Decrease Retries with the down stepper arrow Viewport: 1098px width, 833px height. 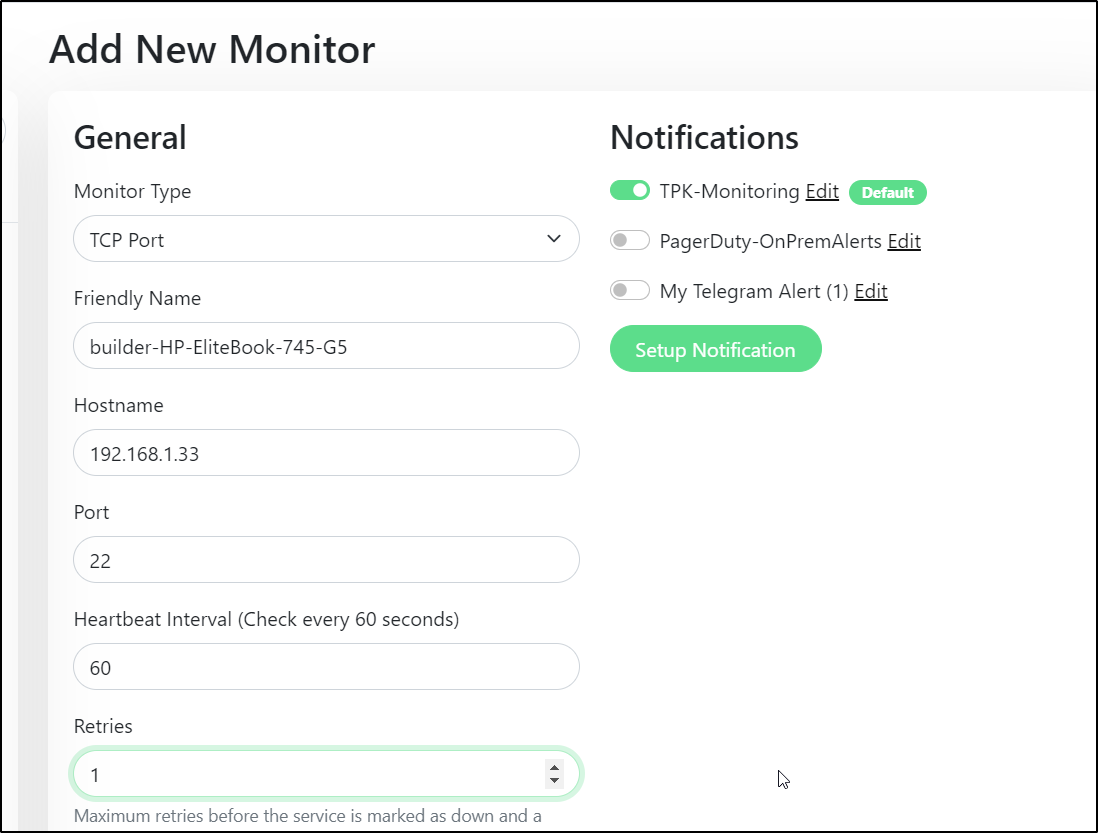tap(555, 780)
